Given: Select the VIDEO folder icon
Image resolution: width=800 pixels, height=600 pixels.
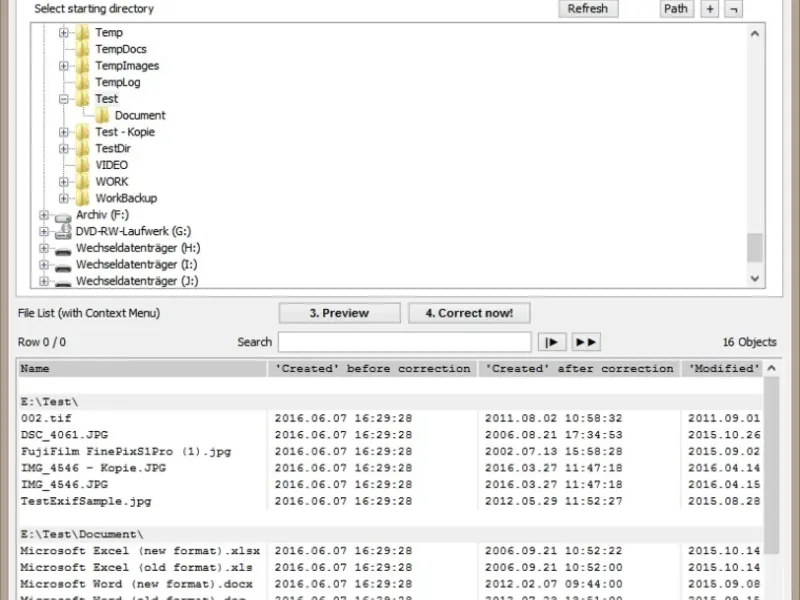Looking at the screenshot, I should pyautogui.click(x=82, y=165).
